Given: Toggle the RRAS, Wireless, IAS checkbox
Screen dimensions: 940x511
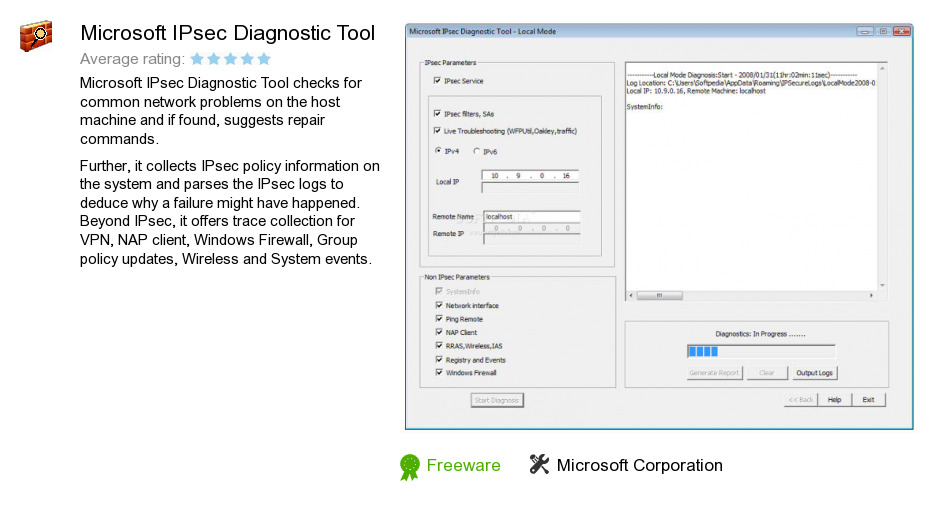Looking at the screenshot, I should click(439, 345).
